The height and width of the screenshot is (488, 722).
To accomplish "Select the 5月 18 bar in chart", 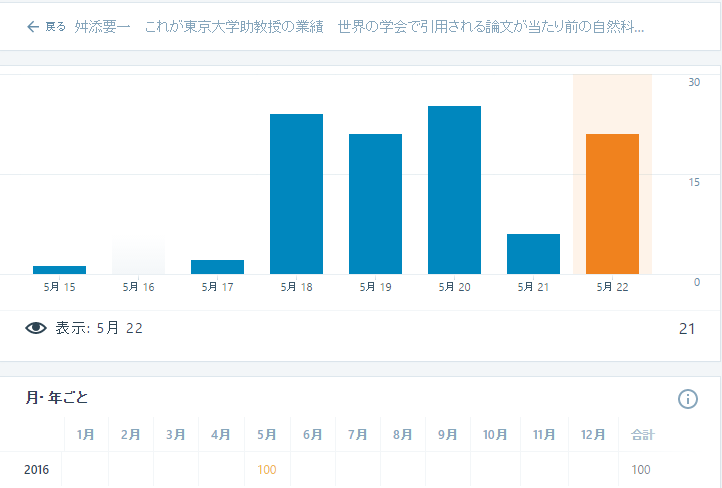I will coord(296,194).
